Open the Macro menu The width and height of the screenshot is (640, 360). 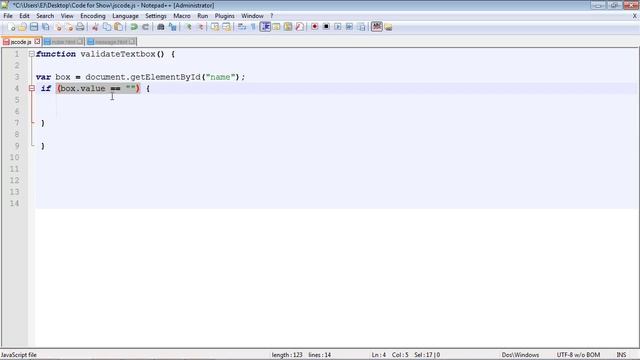pos(182,16)
